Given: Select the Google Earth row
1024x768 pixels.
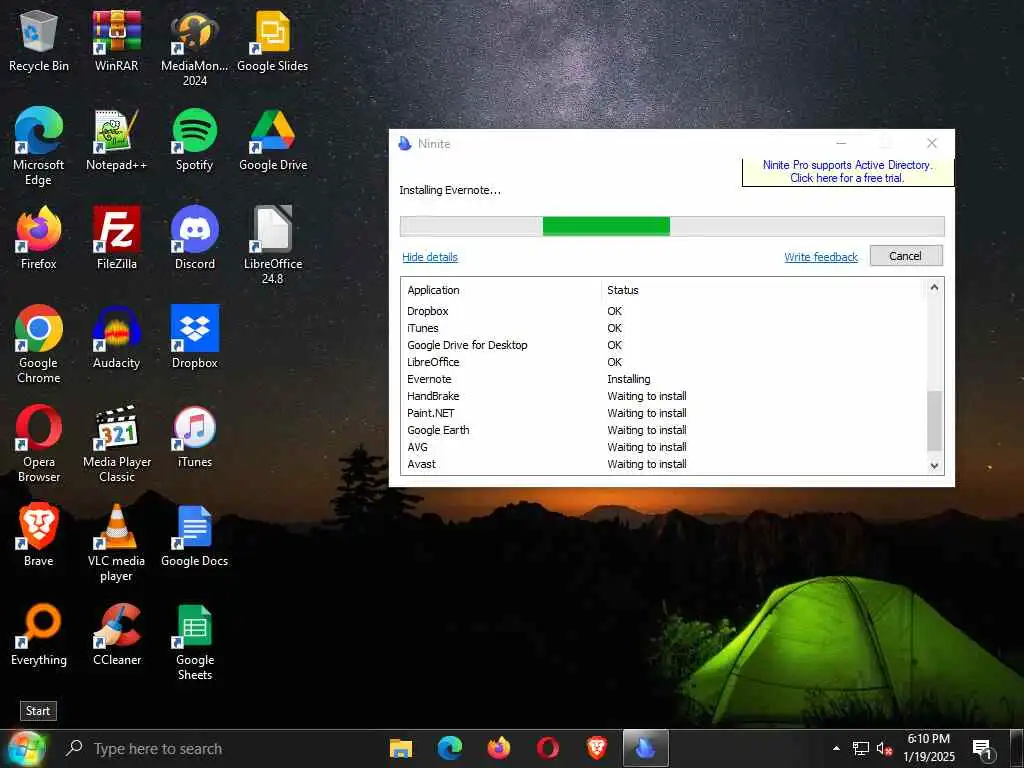Looking at the screenshot, I should click(x=664, y=430).
